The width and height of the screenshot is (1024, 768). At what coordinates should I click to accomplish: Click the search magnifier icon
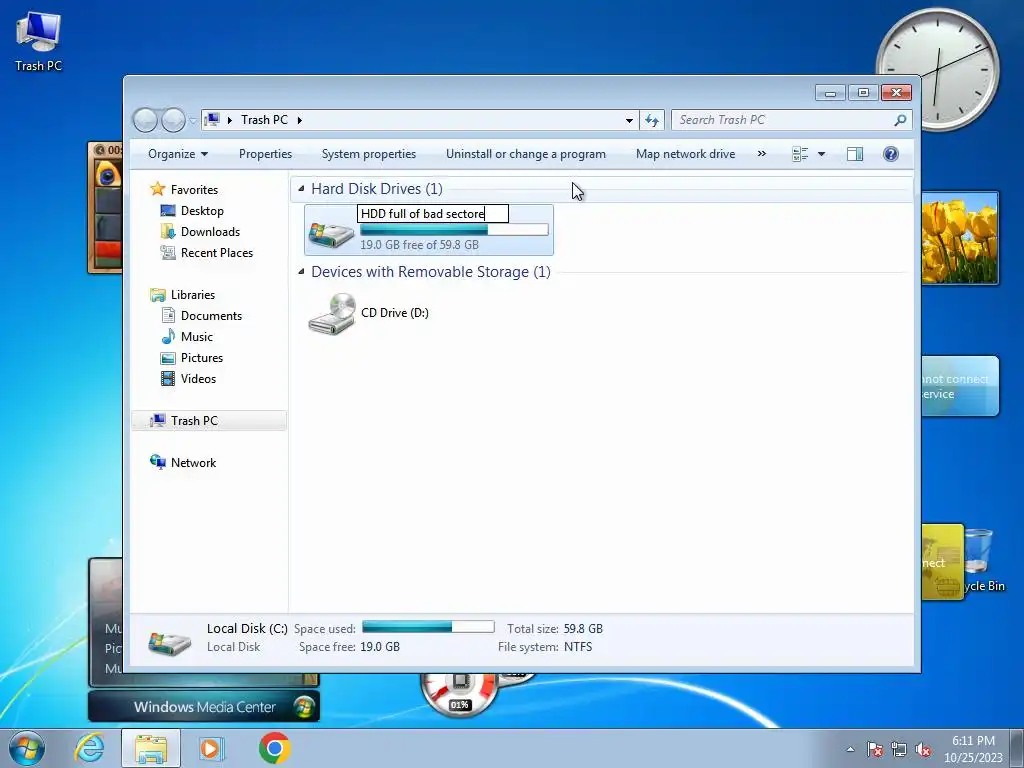tap(901, 120)
